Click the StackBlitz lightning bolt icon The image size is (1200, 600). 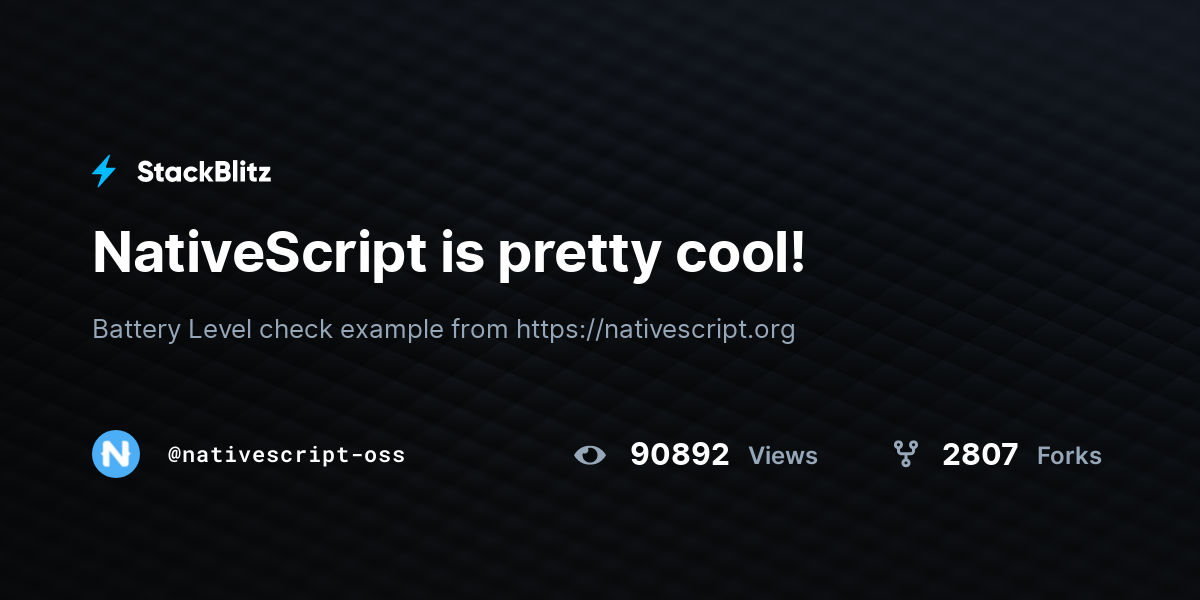(104, 171)
